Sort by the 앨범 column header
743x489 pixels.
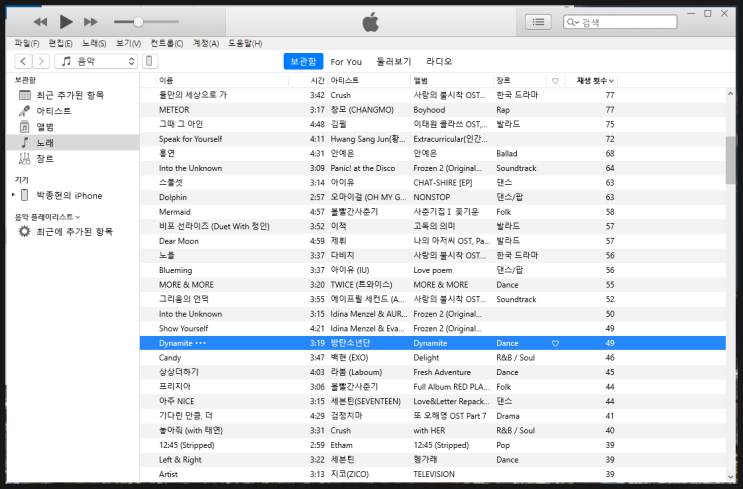[452, 81]
